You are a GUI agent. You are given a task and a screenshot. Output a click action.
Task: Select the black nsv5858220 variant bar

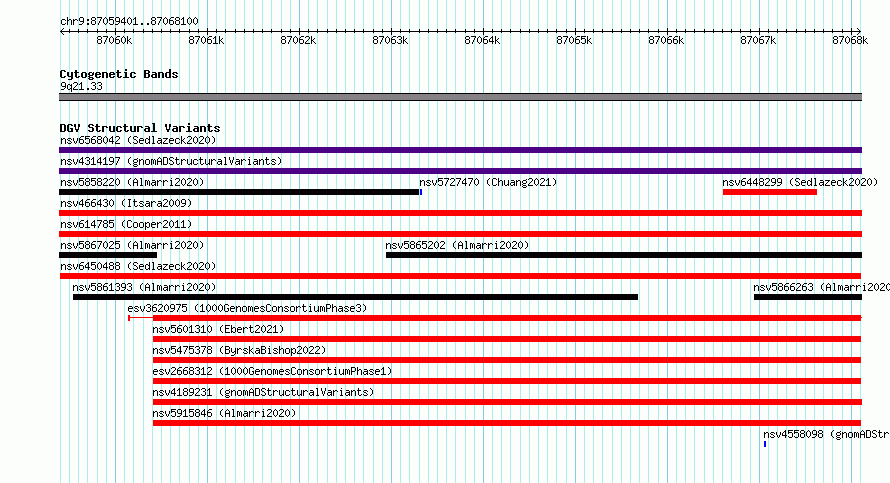[x=239, y=192]
